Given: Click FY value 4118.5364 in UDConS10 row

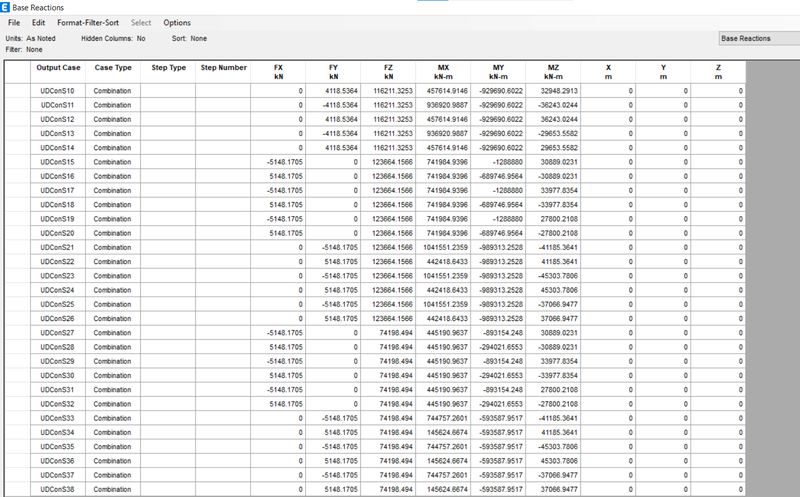Looking at the screenshot, I should pos(333,91).
